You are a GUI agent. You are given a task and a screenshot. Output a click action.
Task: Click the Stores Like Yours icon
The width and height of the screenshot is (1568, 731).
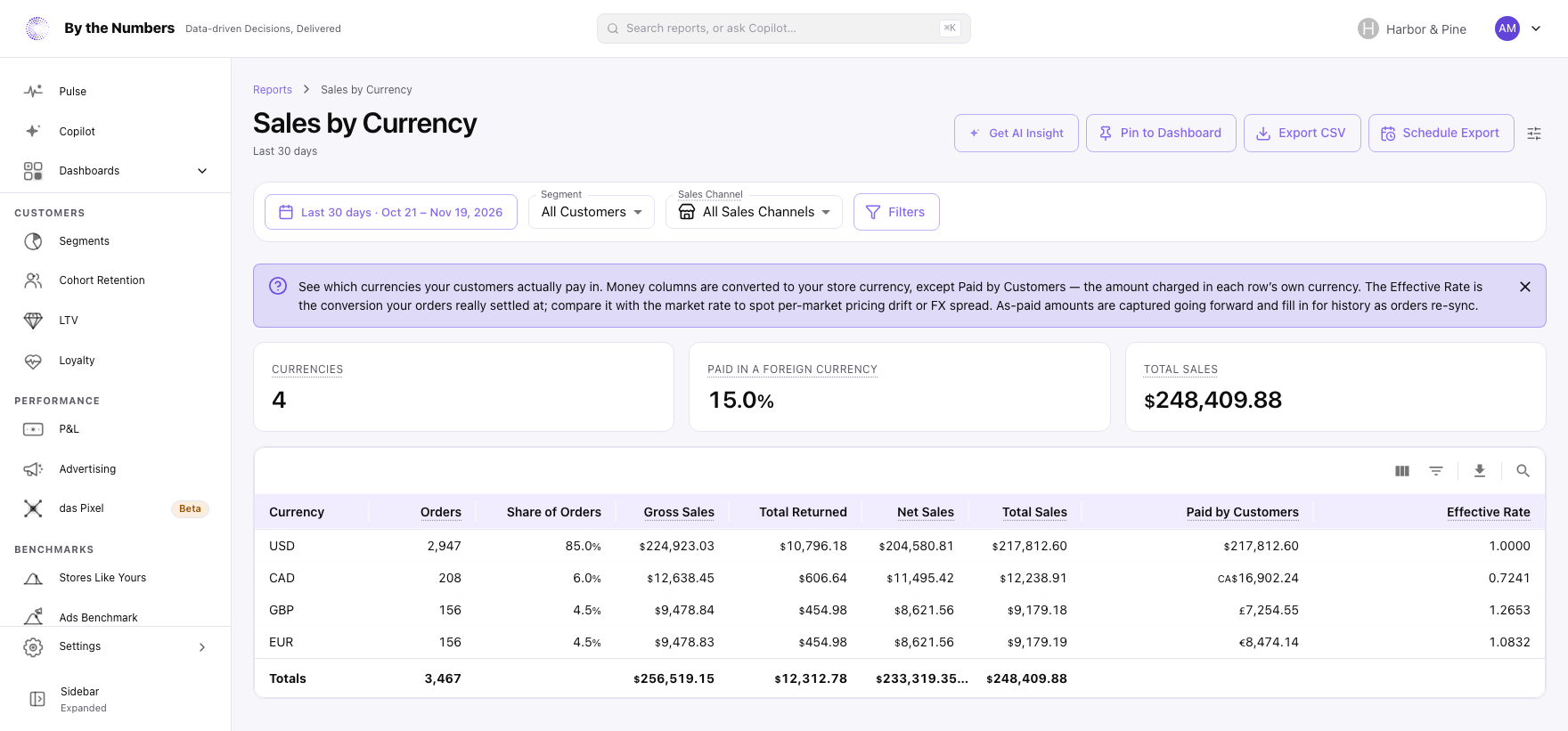coord(33,578)
